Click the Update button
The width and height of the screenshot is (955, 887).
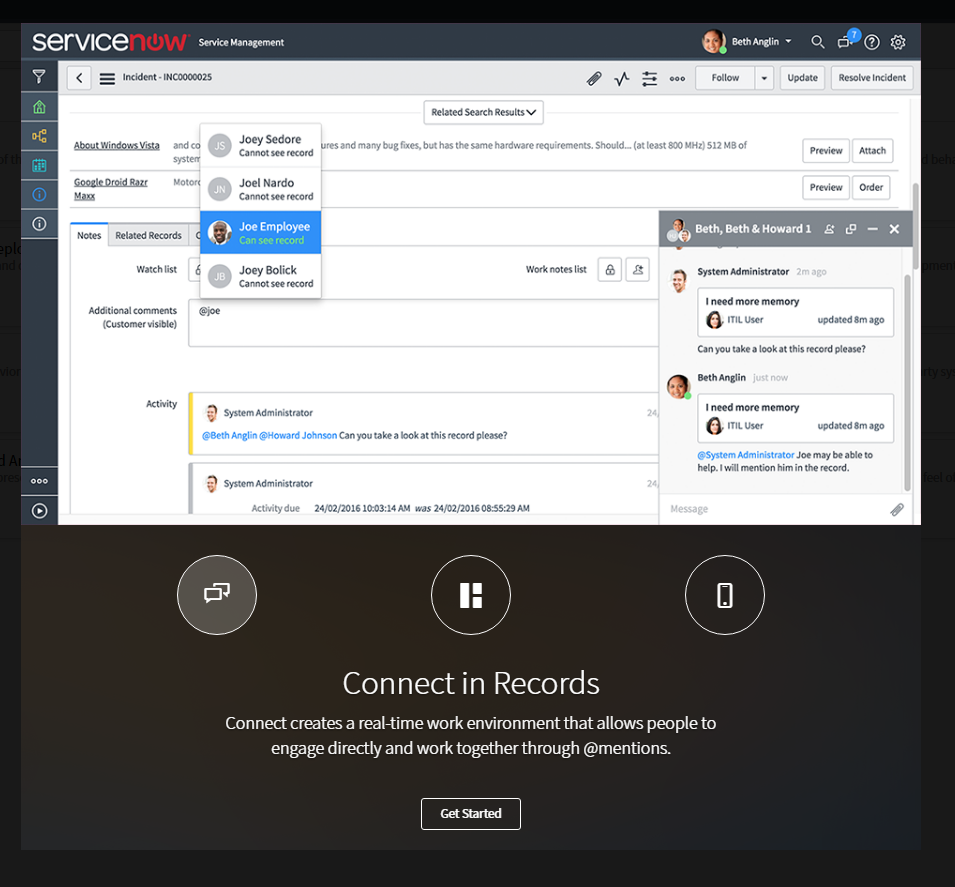802,78
